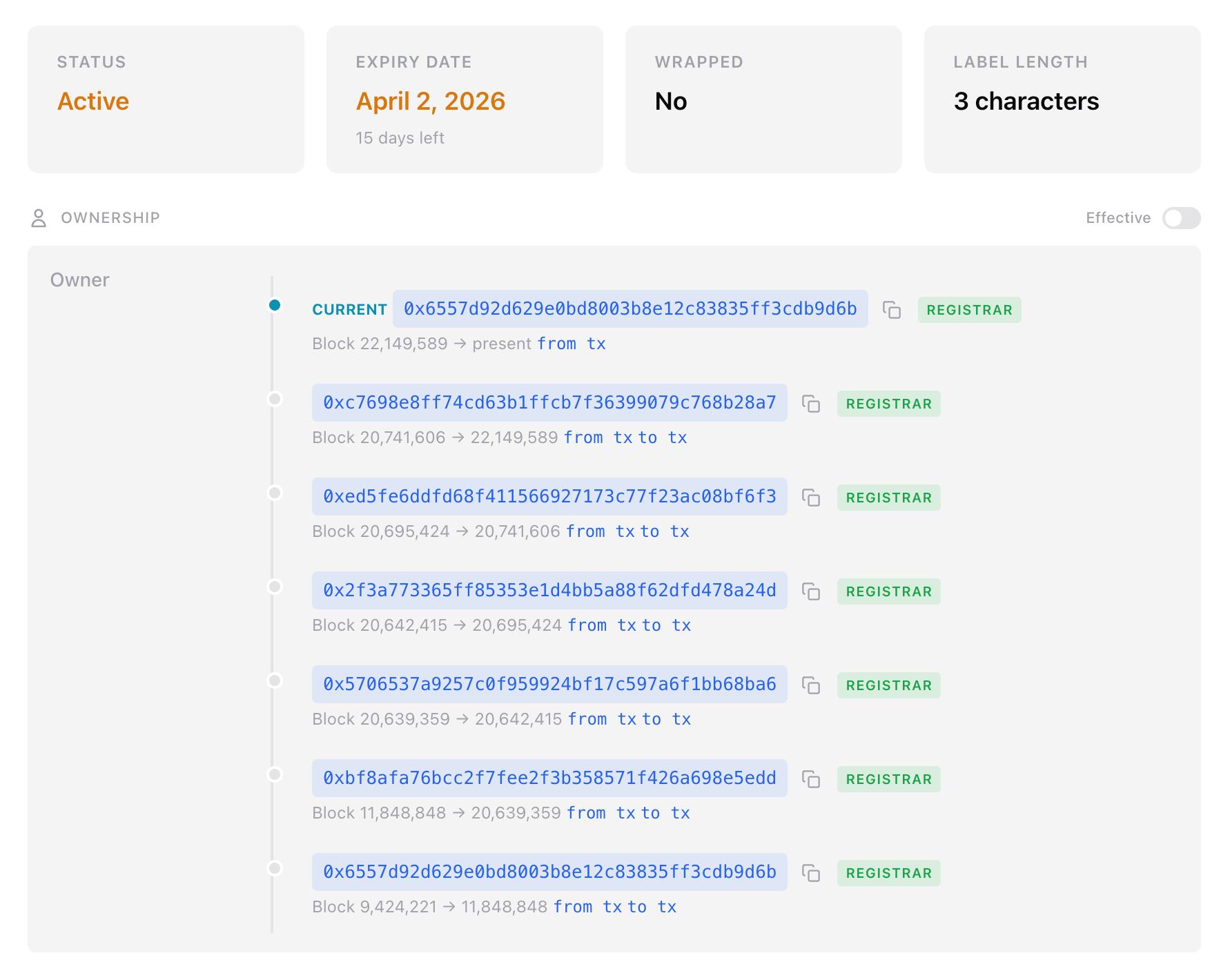This screenshot has width=1230, height=980.
Task: Open current owner address link
Action: coord(629,309)
